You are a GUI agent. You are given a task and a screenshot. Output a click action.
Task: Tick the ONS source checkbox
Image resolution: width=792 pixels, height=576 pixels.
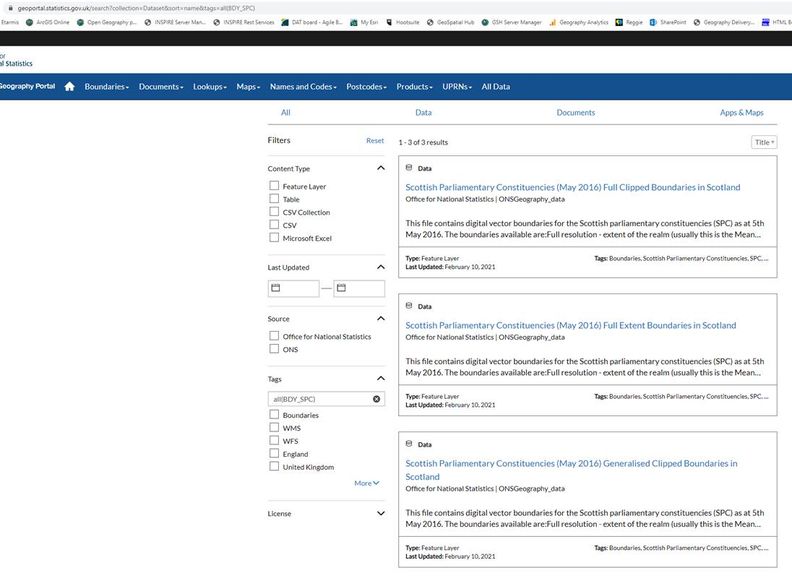tap(274, 349)
